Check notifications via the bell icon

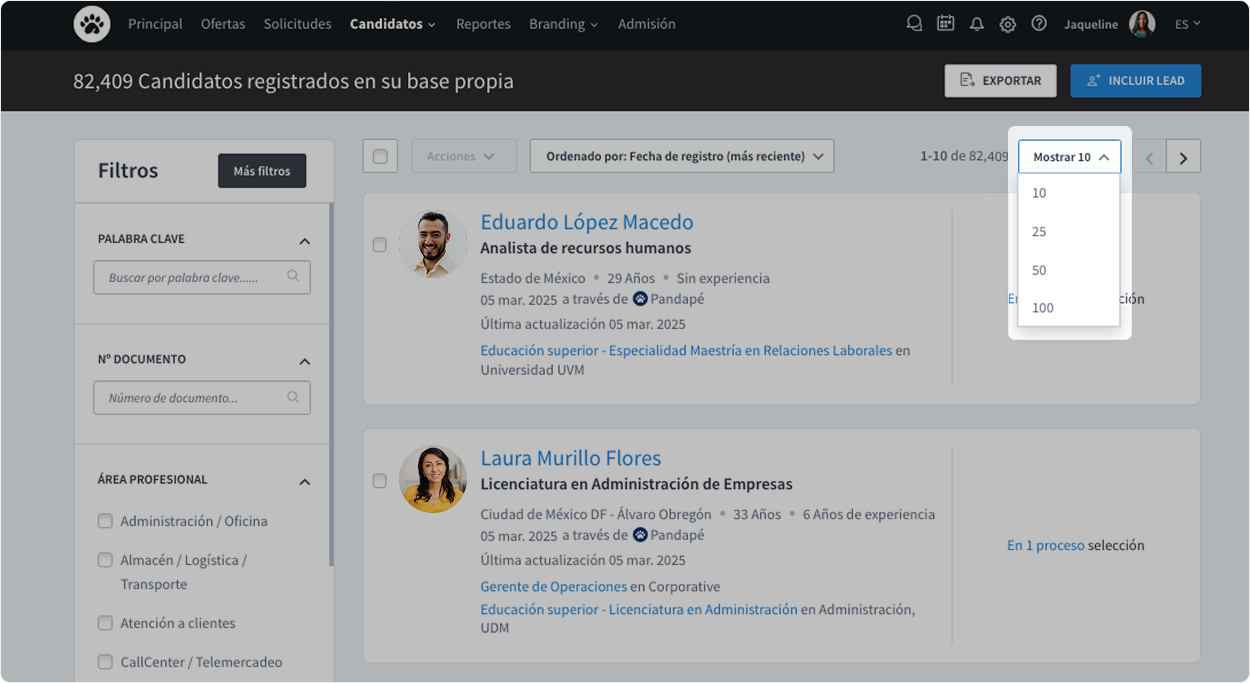(x=977, y=23)
